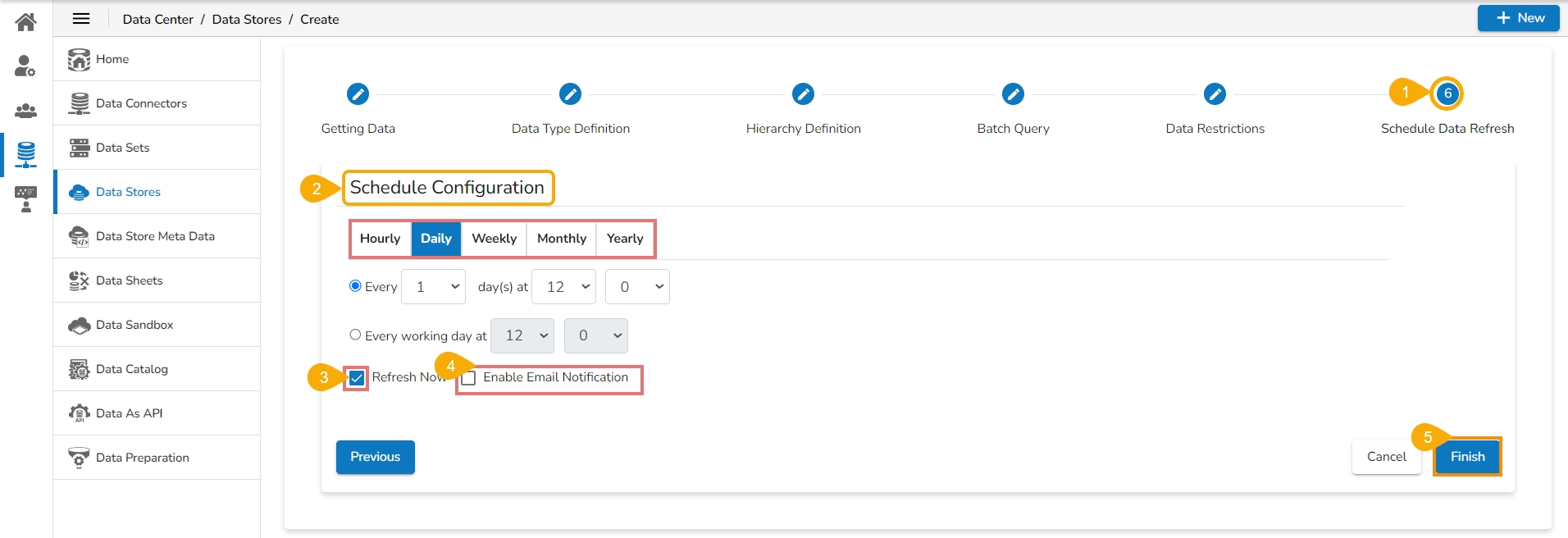
Task: Click Data Center breadcrumb link
Action: (x=158, y=19)
